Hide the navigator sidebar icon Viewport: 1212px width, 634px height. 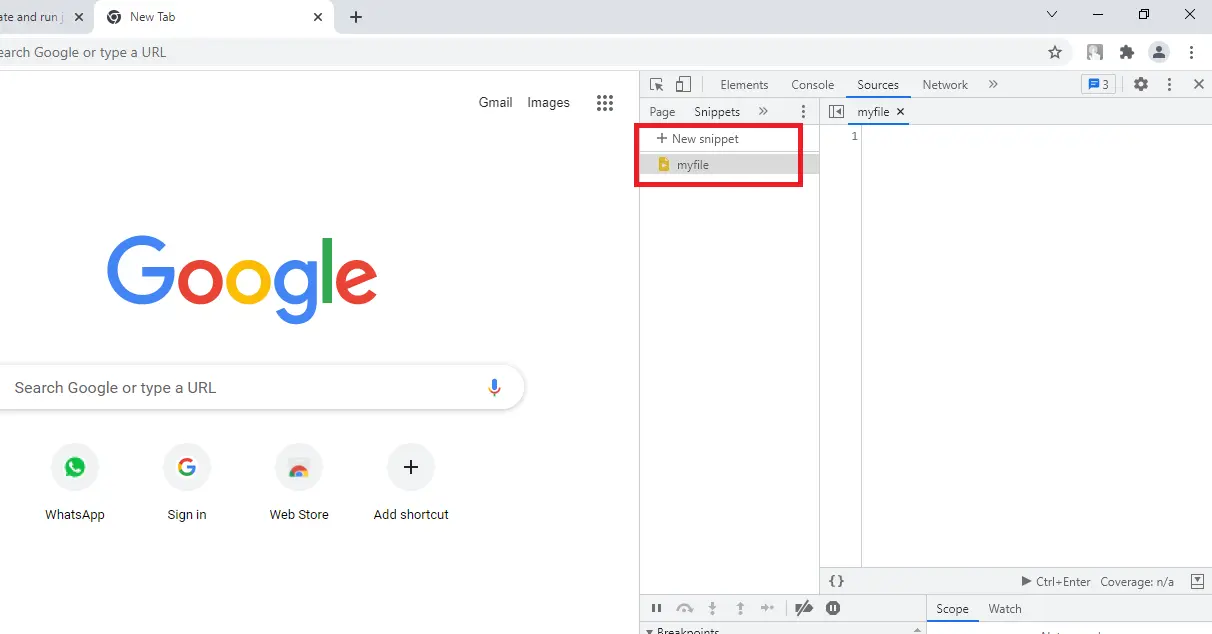click(x=837, y=112)
